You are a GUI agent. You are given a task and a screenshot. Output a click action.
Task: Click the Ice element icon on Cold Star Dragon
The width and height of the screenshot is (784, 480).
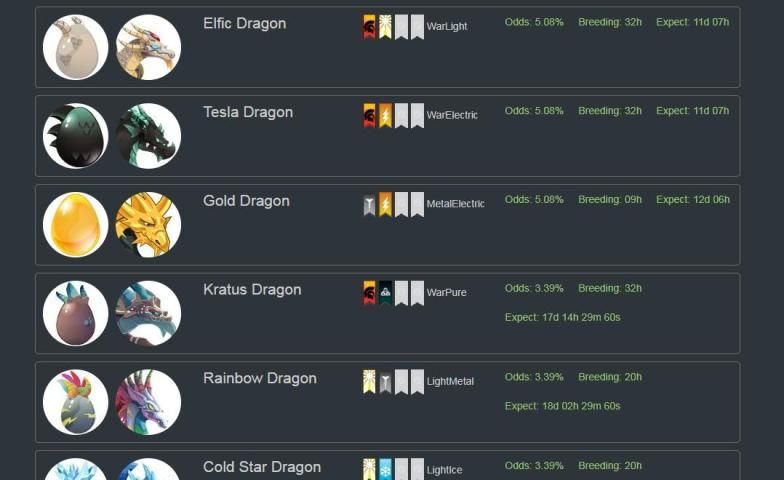click(x=385, y=469)
